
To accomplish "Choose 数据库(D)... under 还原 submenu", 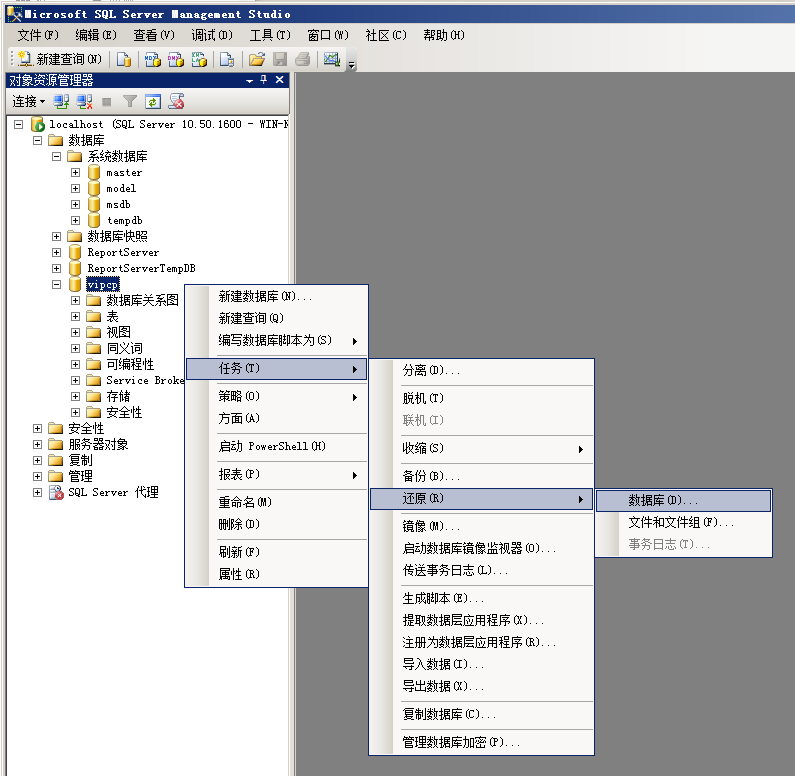I will tap(683, 500).
